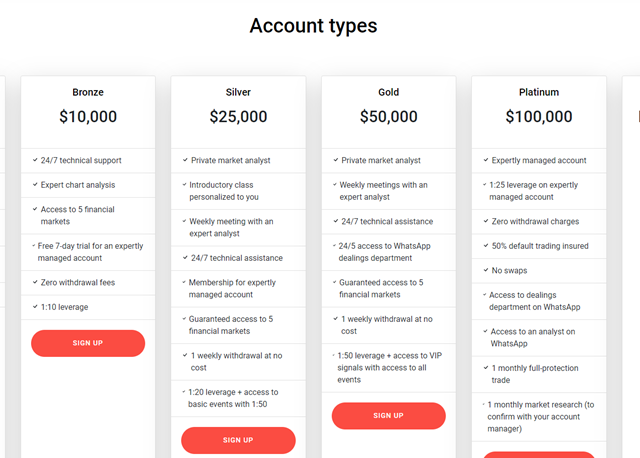
Task: Click the Bronze plan SIGN UP button
Action: click(x=88, y=343)
